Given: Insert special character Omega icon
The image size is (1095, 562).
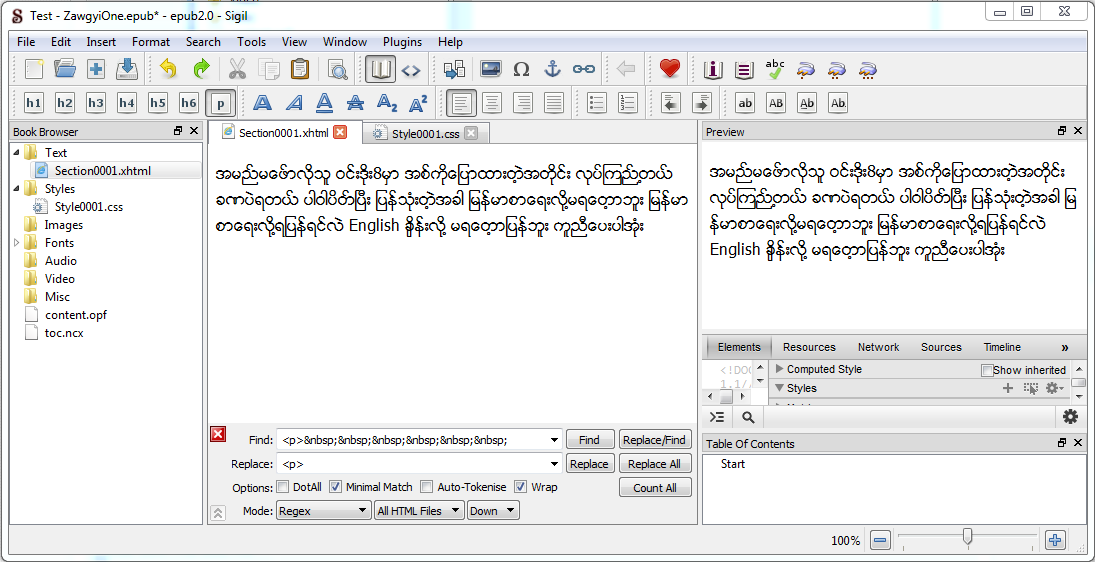Looking at the screenshot, I should click(x=521, y=69).
